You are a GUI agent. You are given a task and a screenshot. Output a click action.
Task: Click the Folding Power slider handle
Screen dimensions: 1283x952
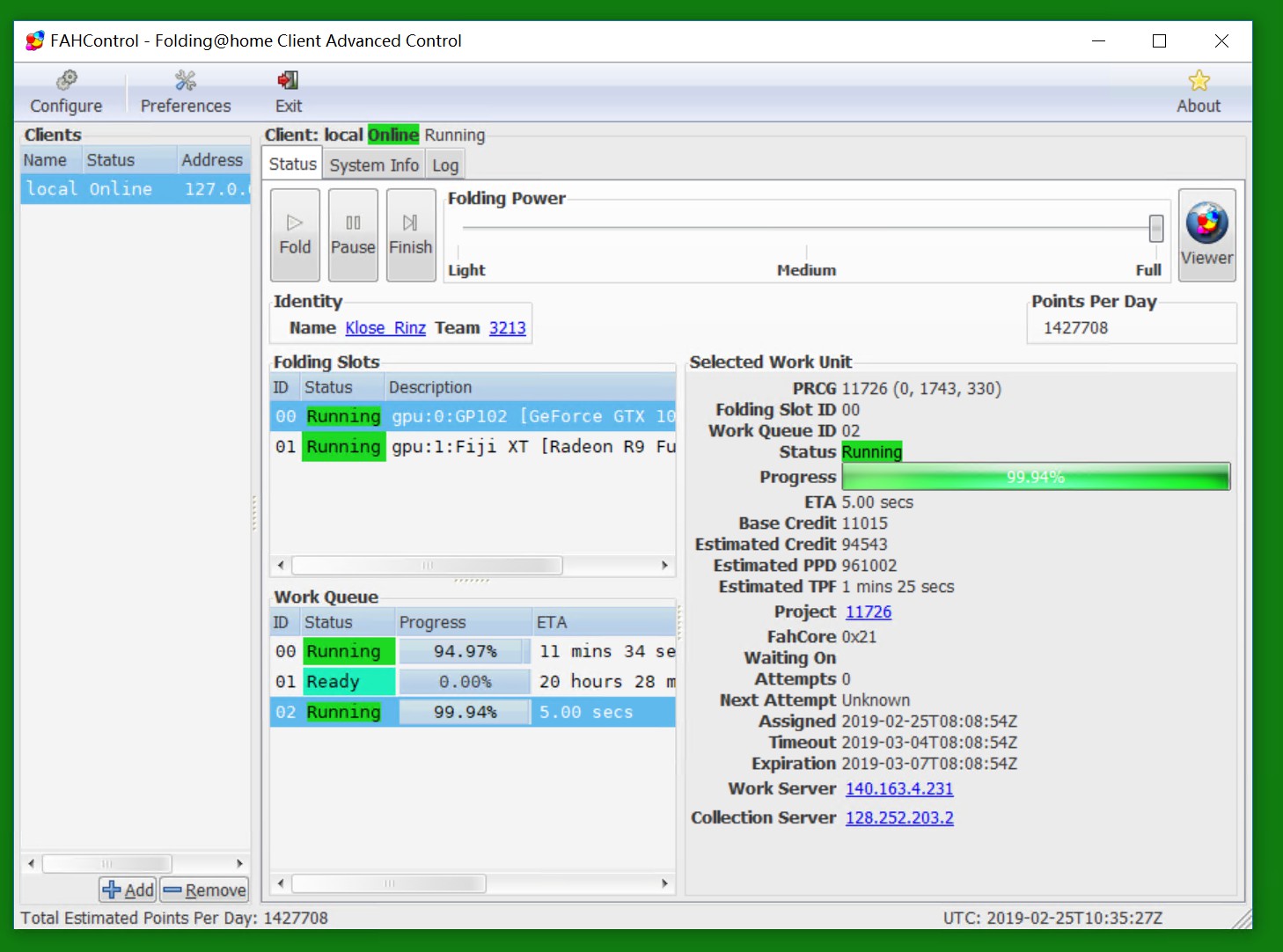pyautogui.click(x=1156, y=229)
